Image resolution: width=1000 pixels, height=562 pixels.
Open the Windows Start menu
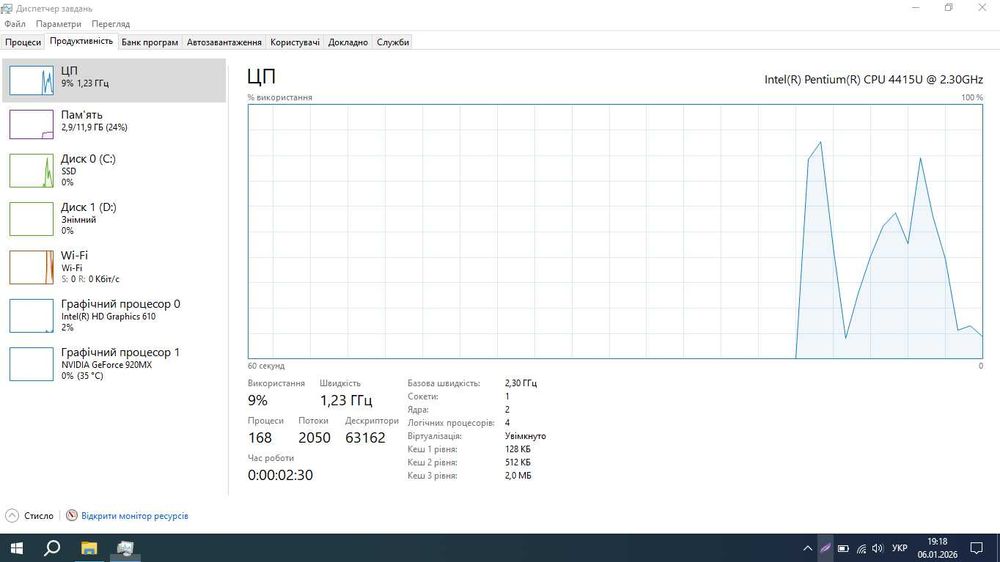point(17,548)
